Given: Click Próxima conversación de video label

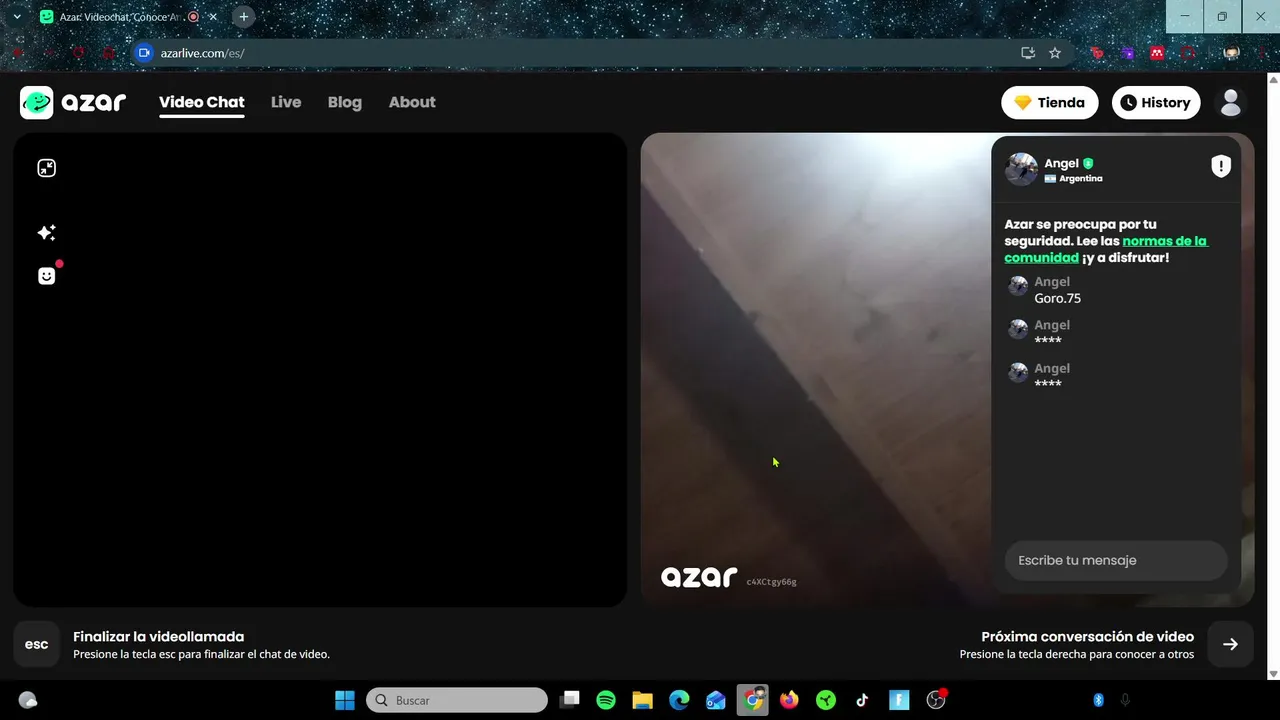Looking at the screenshot, I should [1087, 636].
